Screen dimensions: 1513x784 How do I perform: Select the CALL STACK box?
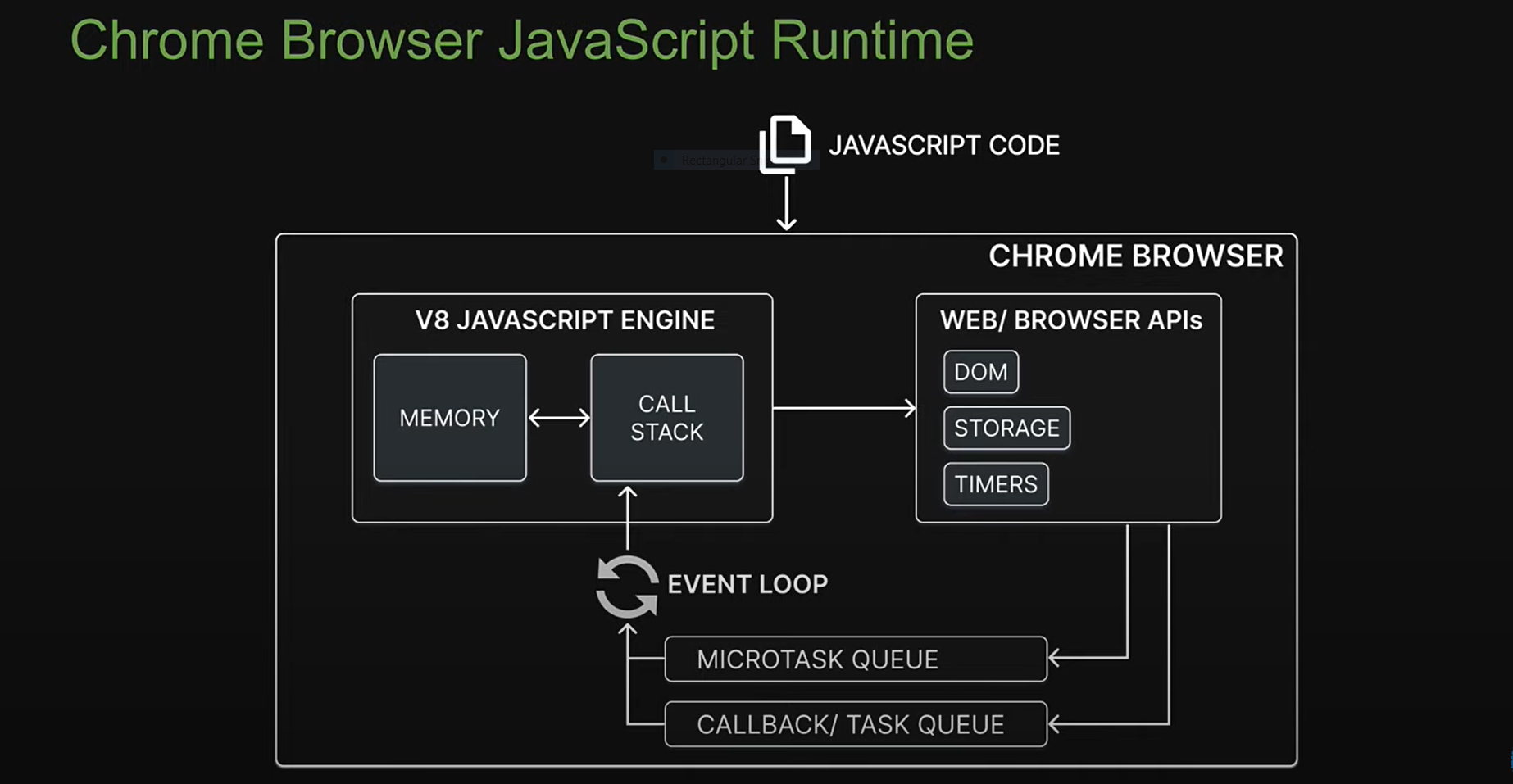[x=667, y=418]
